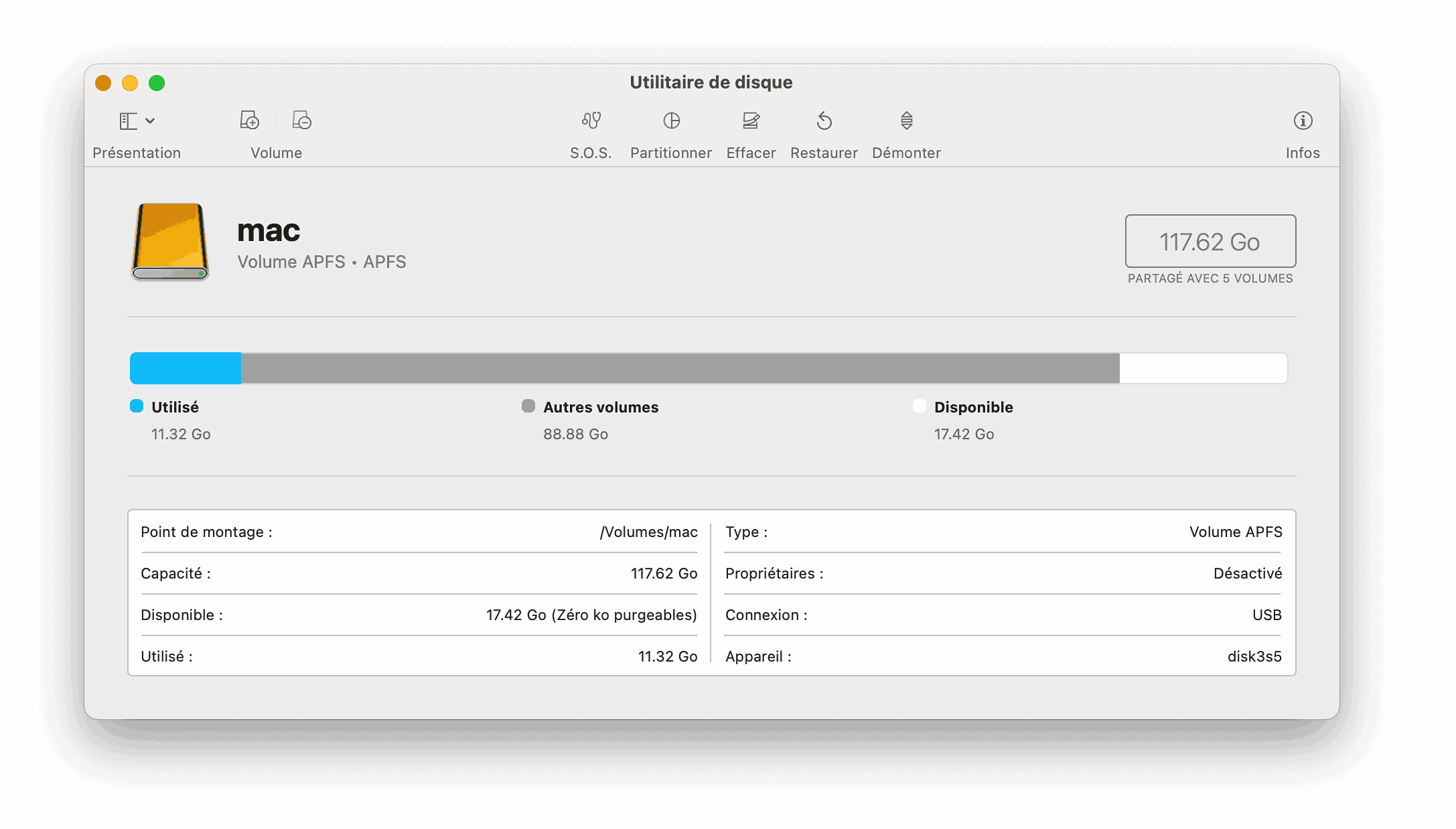The height and width of the screenshot is (829, 1456).
Task: Click the 'Type :' label
Action: click(746, 532)
